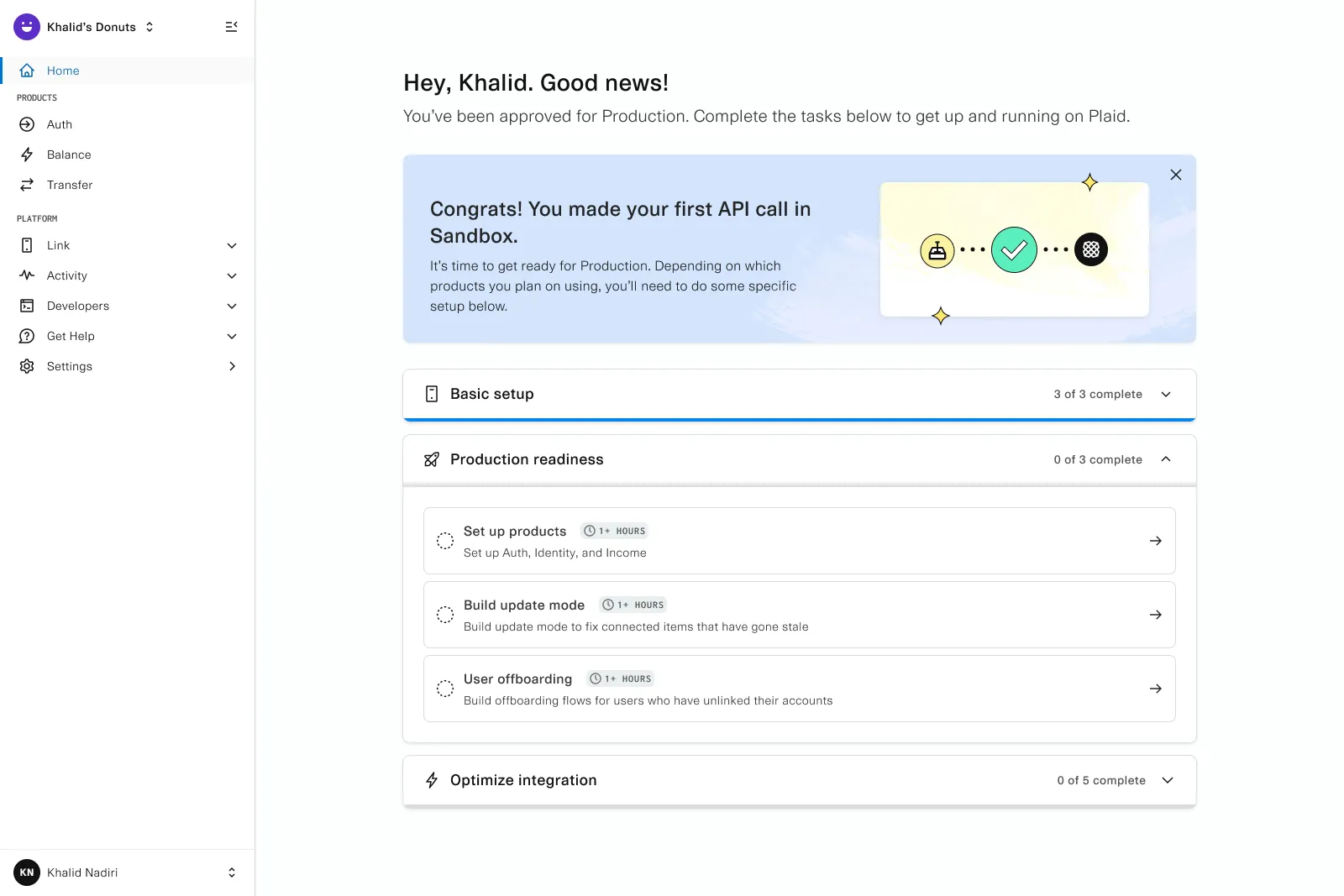This screenshot has width=1344, height=896.
Task: Click the Basic setup blue progress bar
Action: click(x=800, y=419)
